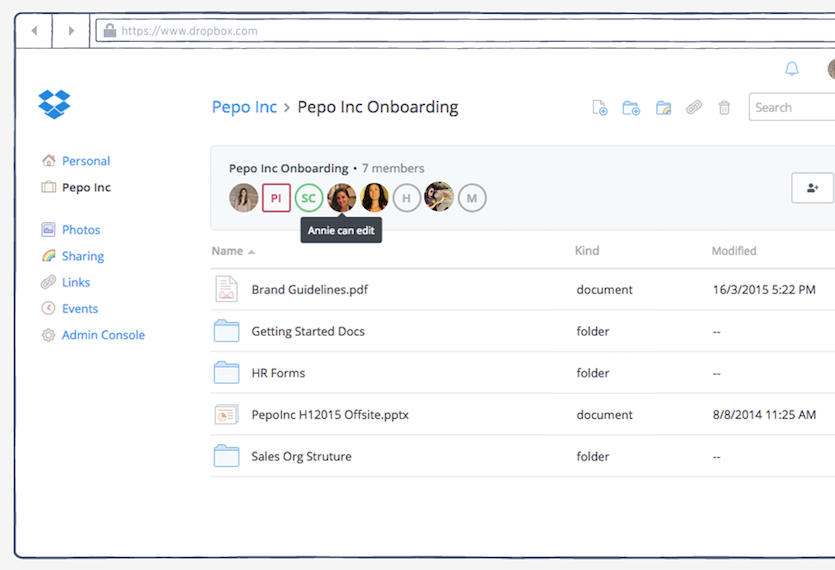Open PepoInc H12015 Offsite.pptx
835x570 pixels.
330,415
